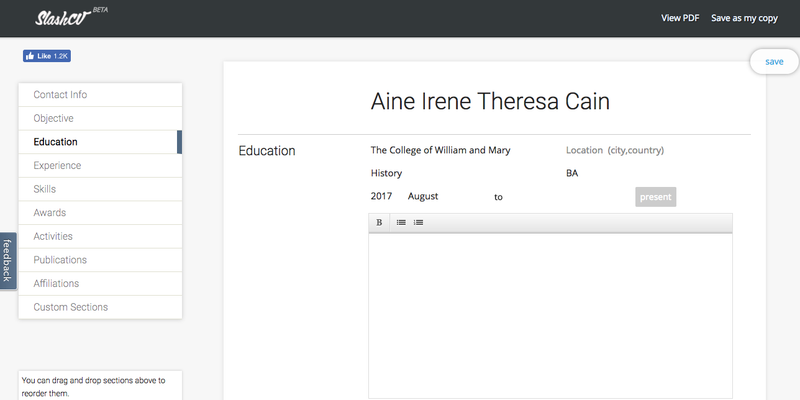Open the Affiliations section
The height and width of the screenshot is (400, 800).
pyautogui.click(x=101, y=284)
